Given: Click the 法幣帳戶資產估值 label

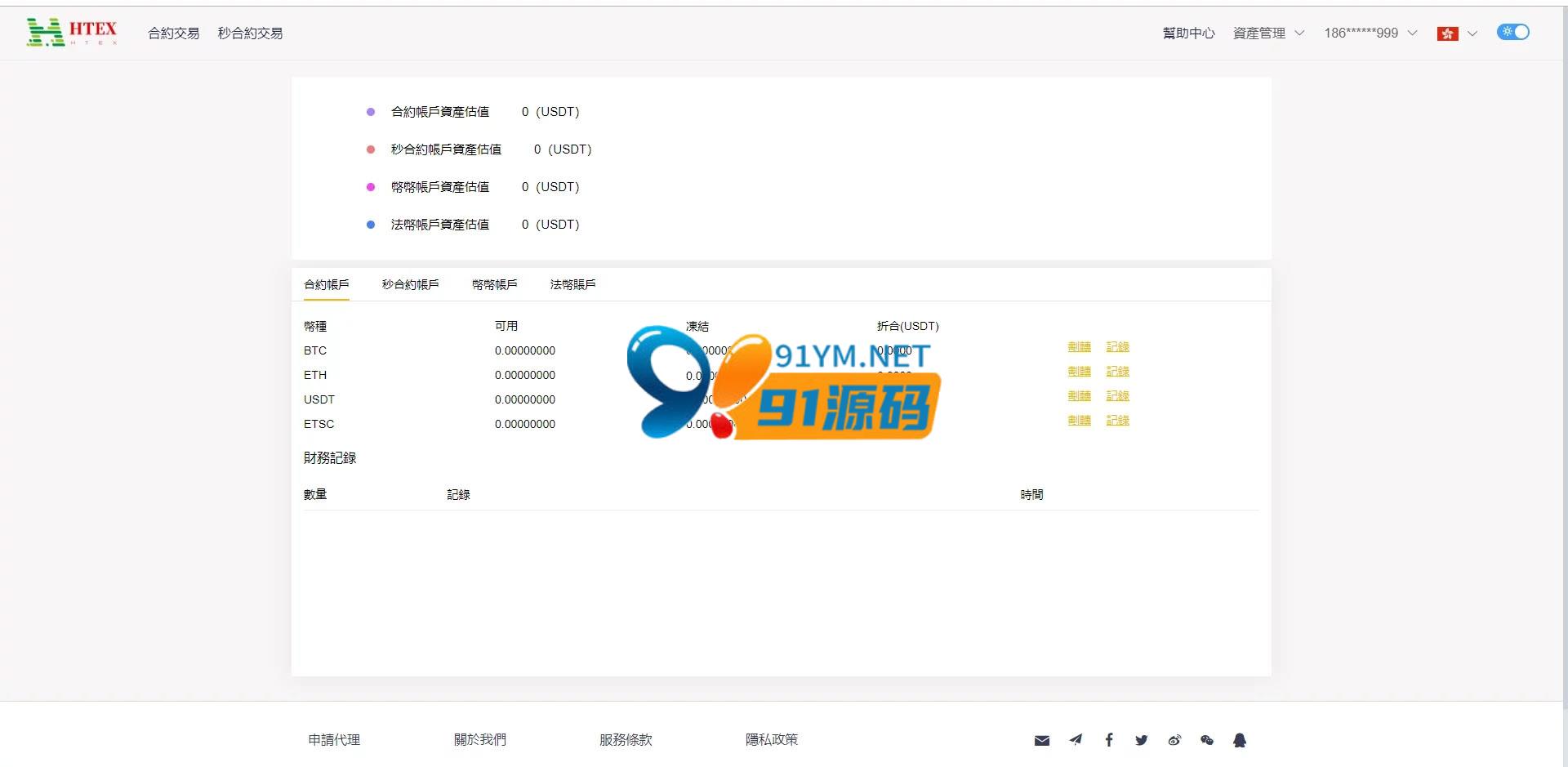Looking at the screenshot, I should [x=440, y=225].
